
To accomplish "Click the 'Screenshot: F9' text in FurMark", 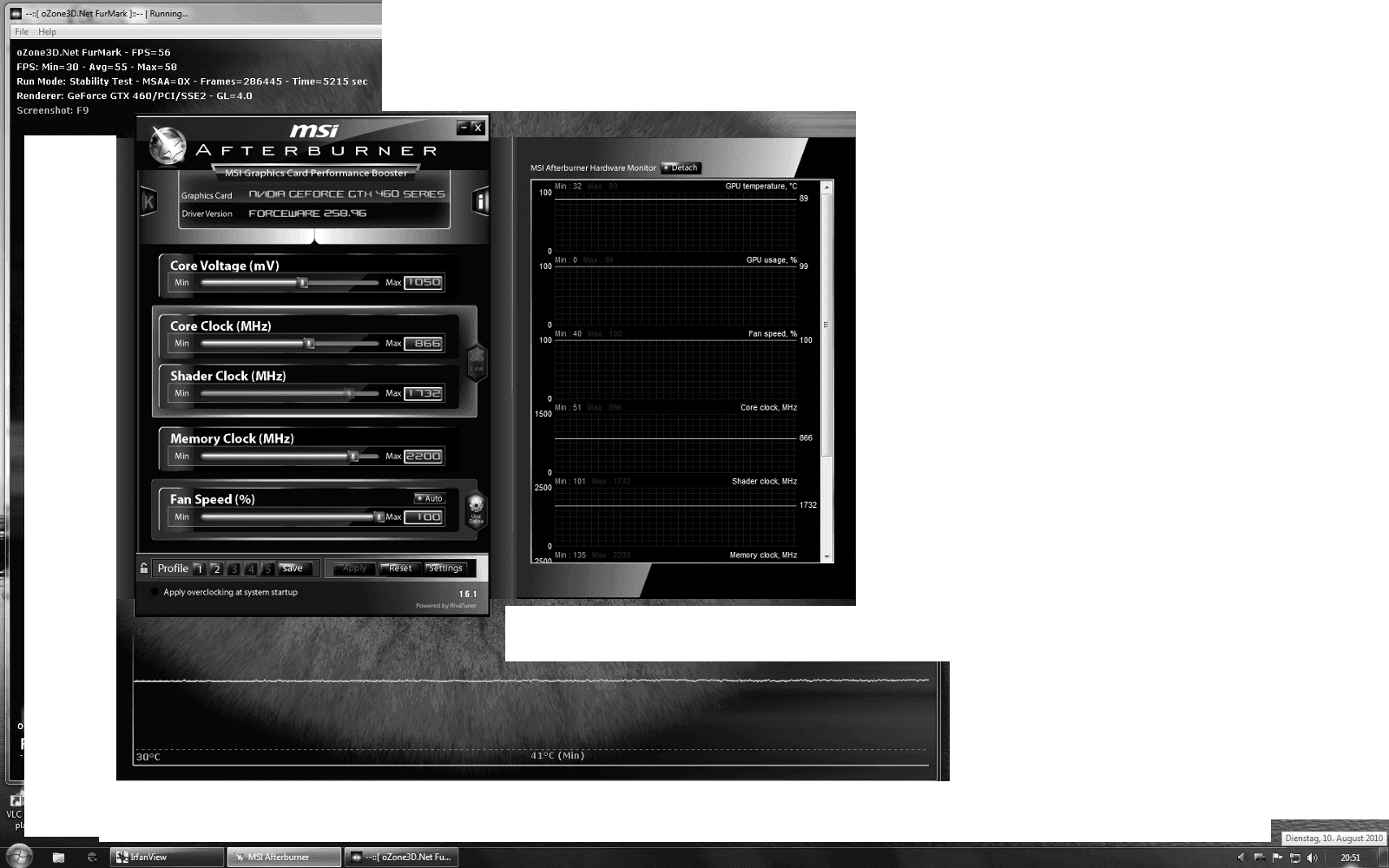I will (x=53, y=110).
